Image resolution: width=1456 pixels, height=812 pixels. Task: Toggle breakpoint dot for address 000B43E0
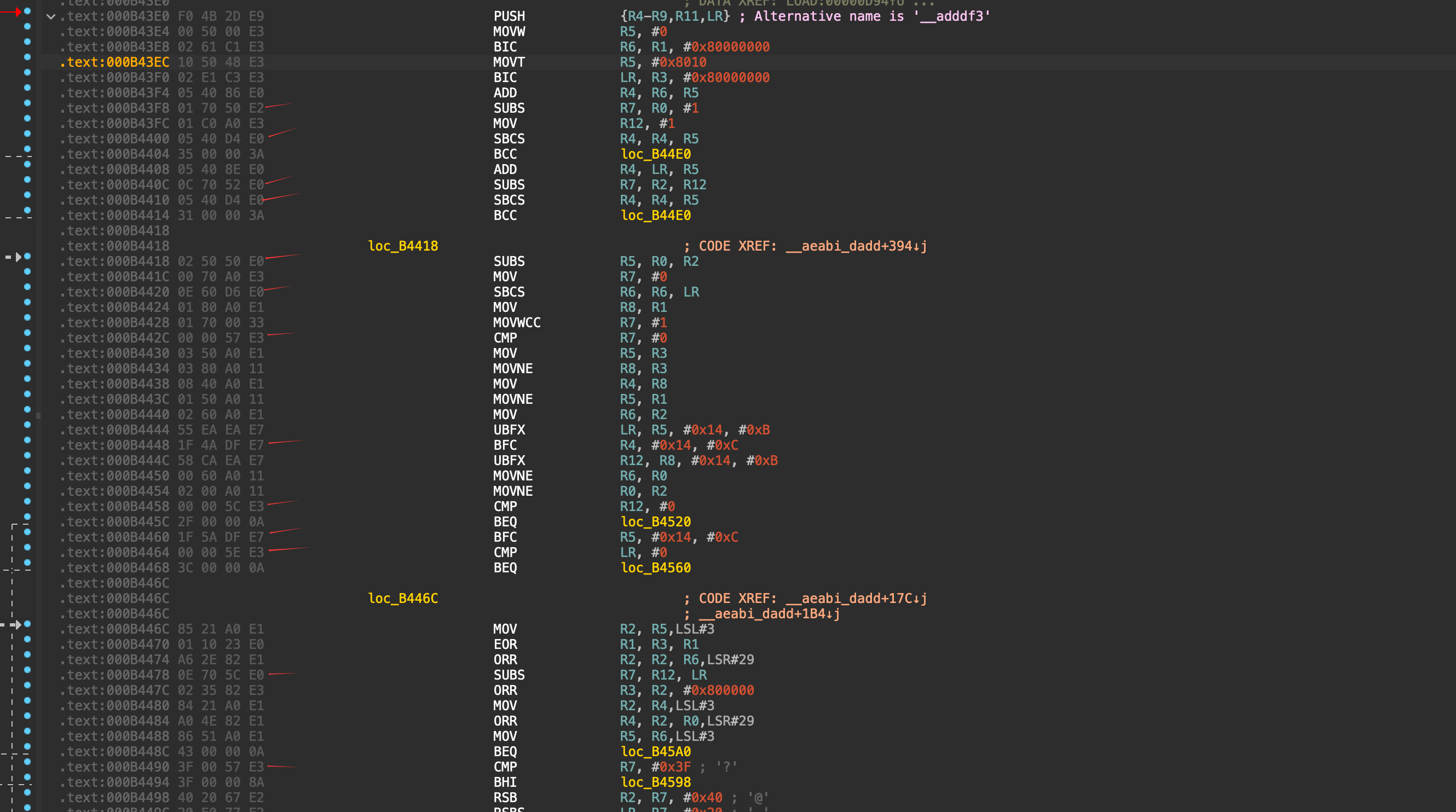(x=27, y=11)
